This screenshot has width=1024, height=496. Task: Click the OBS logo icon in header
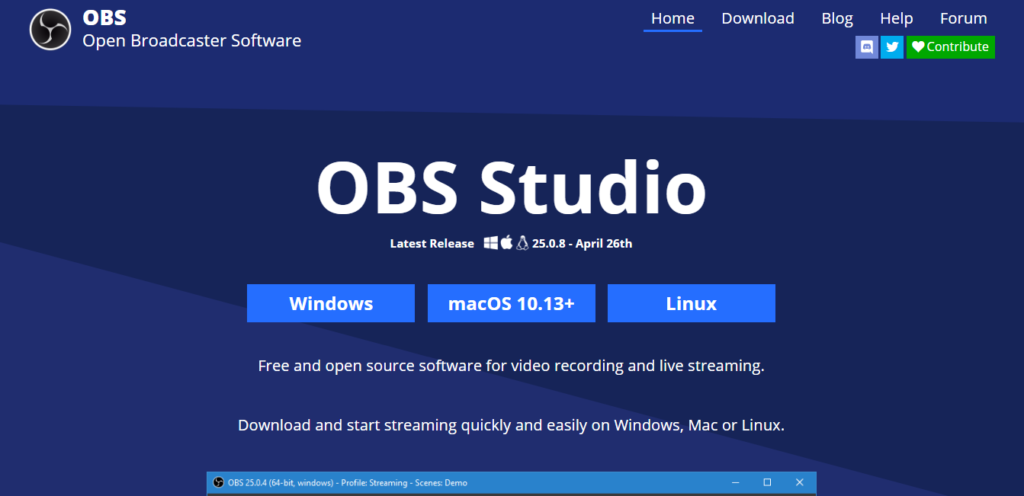click(x=50, y=29)
